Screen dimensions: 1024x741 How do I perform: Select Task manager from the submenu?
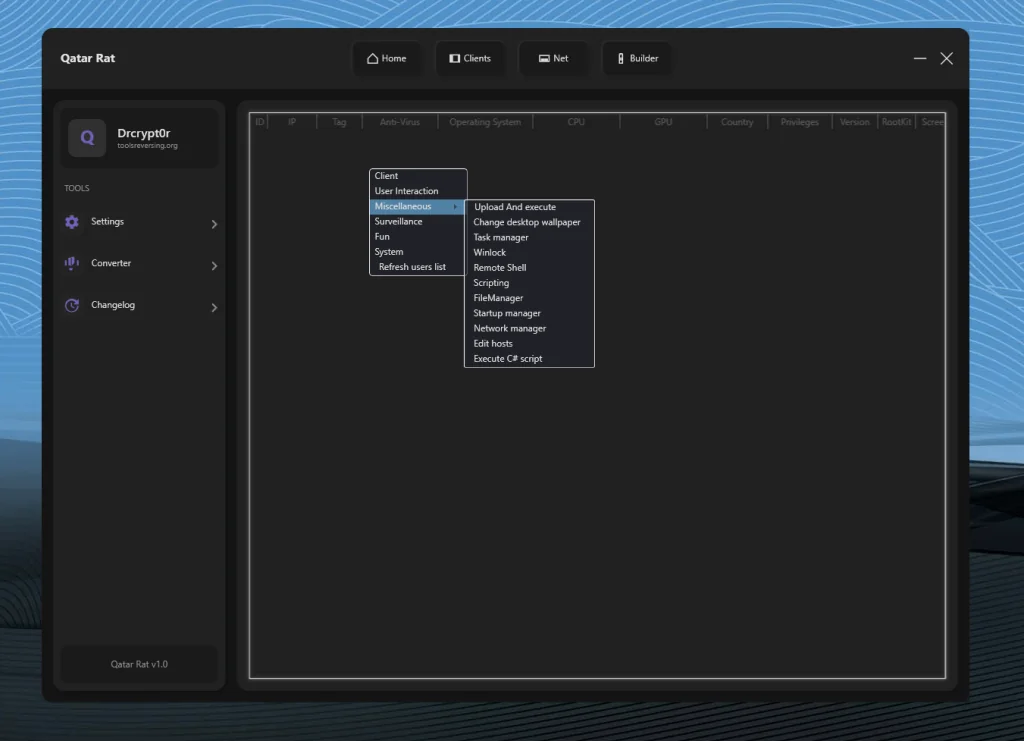click(x=501, y=238)
